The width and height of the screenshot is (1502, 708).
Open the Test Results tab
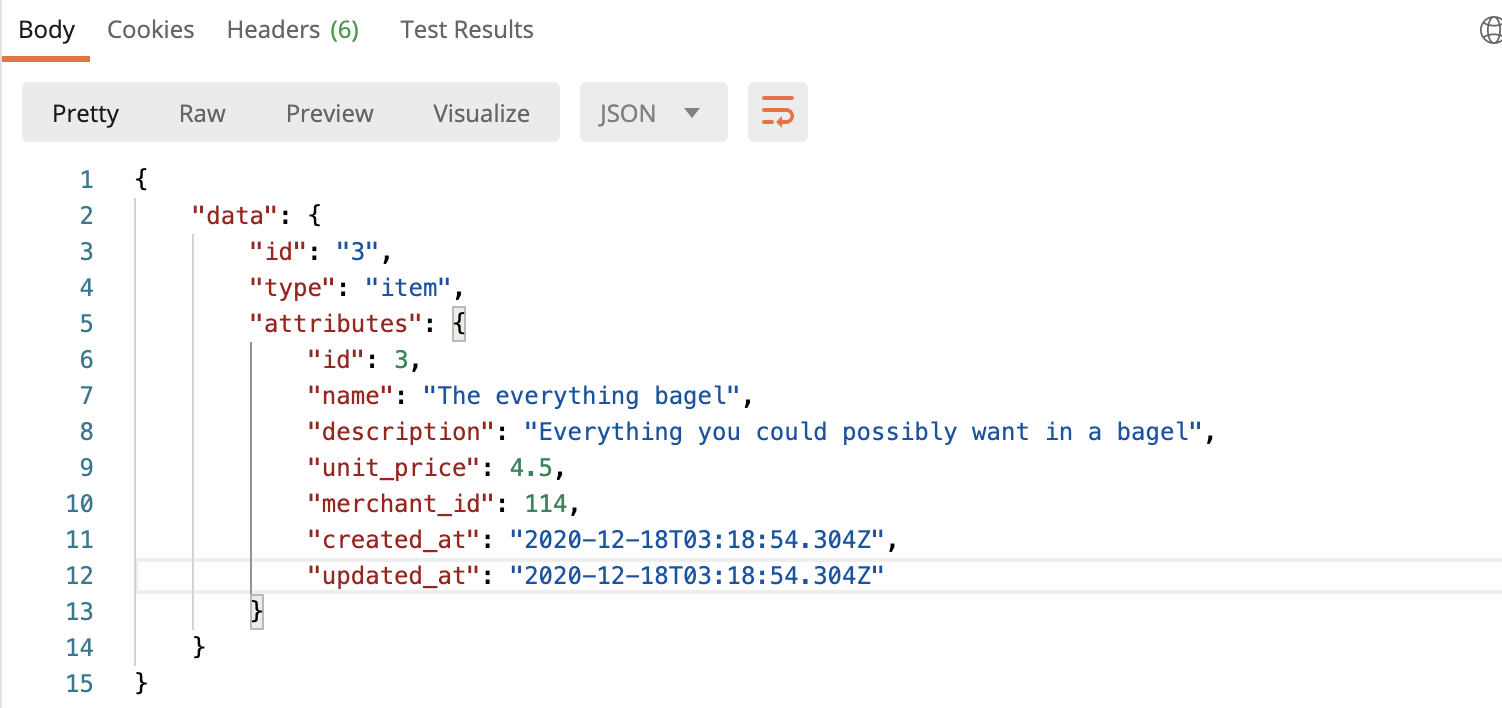click(467, 30)
